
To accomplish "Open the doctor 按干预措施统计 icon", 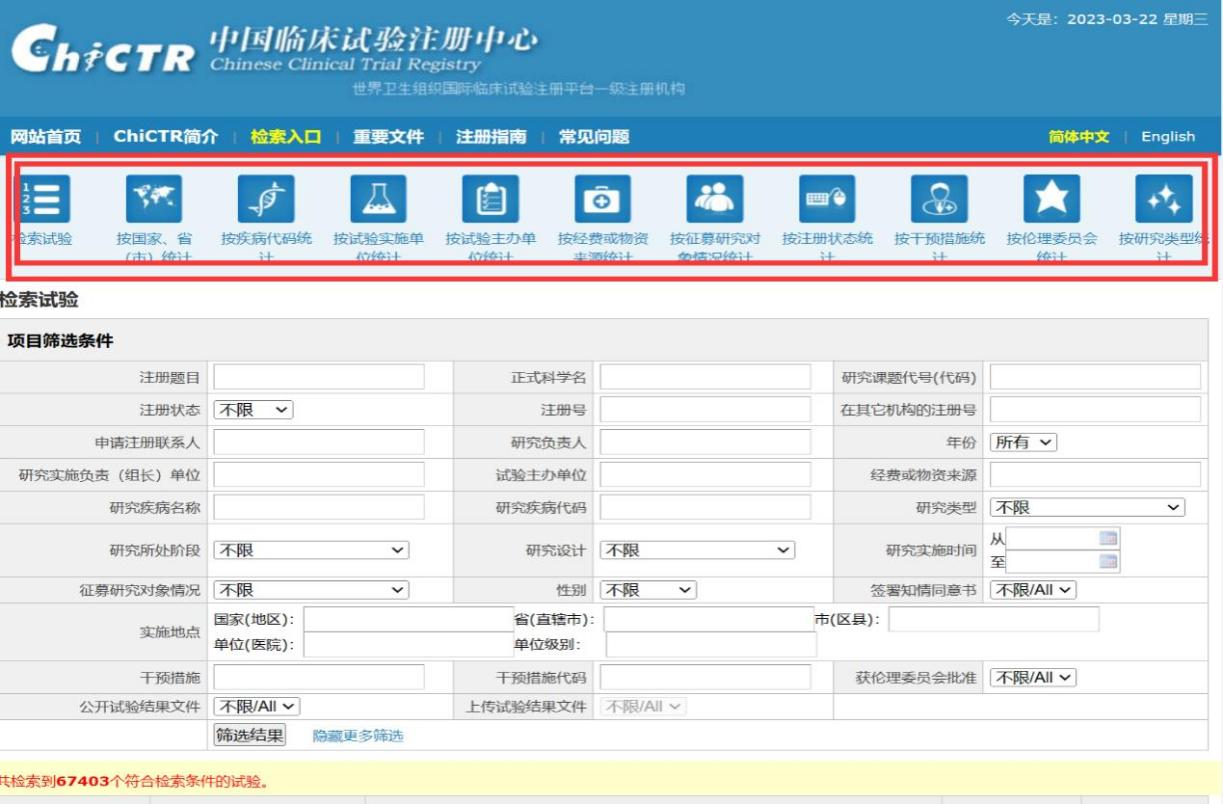I will 939,199.
